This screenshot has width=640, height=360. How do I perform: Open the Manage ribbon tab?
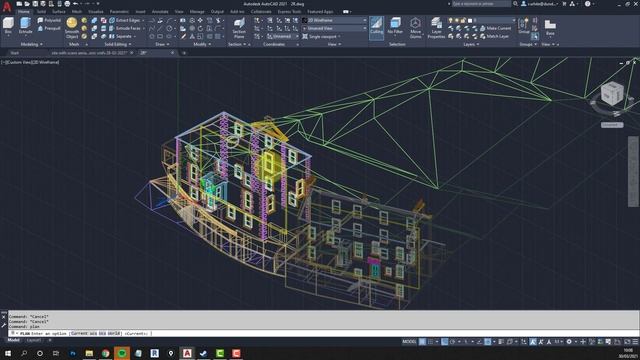197,12
